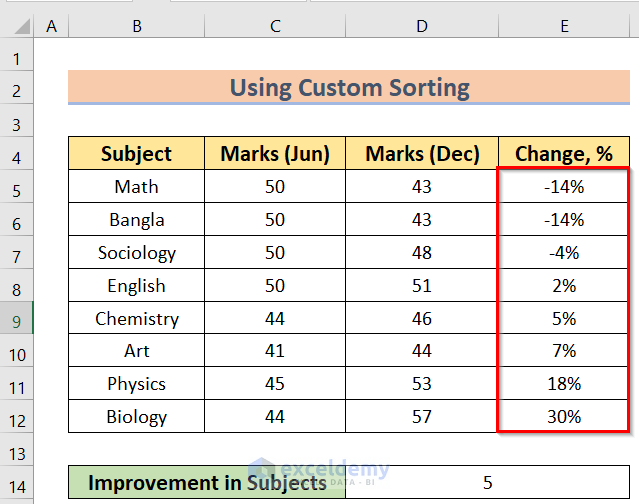Select the column A header
The width and height of the screenshot is (639, 504).
click(x=51, y=26)
